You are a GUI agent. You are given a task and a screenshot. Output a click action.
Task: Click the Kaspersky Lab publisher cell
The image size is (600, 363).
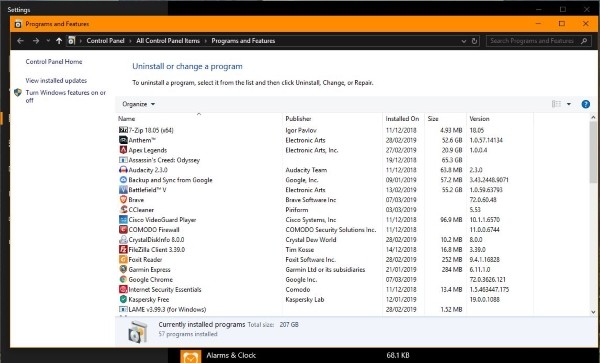point(305,300)
